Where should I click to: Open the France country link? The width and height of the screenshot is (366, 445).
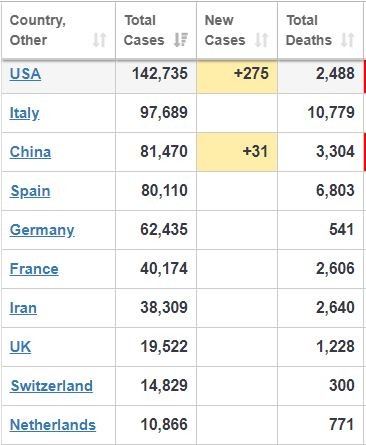[34, 269]
